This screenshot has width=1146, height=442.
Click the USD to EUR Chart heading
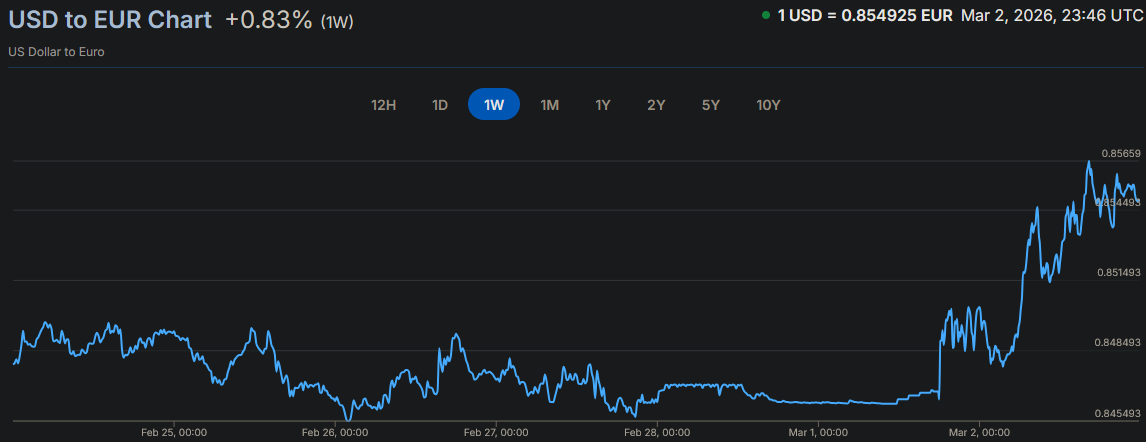click(x=110, y=20)
